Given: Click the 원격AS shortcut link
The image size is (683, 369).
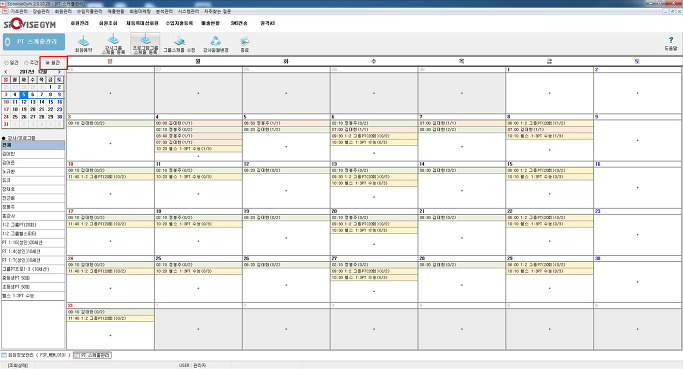Looking at the screenshot, I should (x=267, y=23).
